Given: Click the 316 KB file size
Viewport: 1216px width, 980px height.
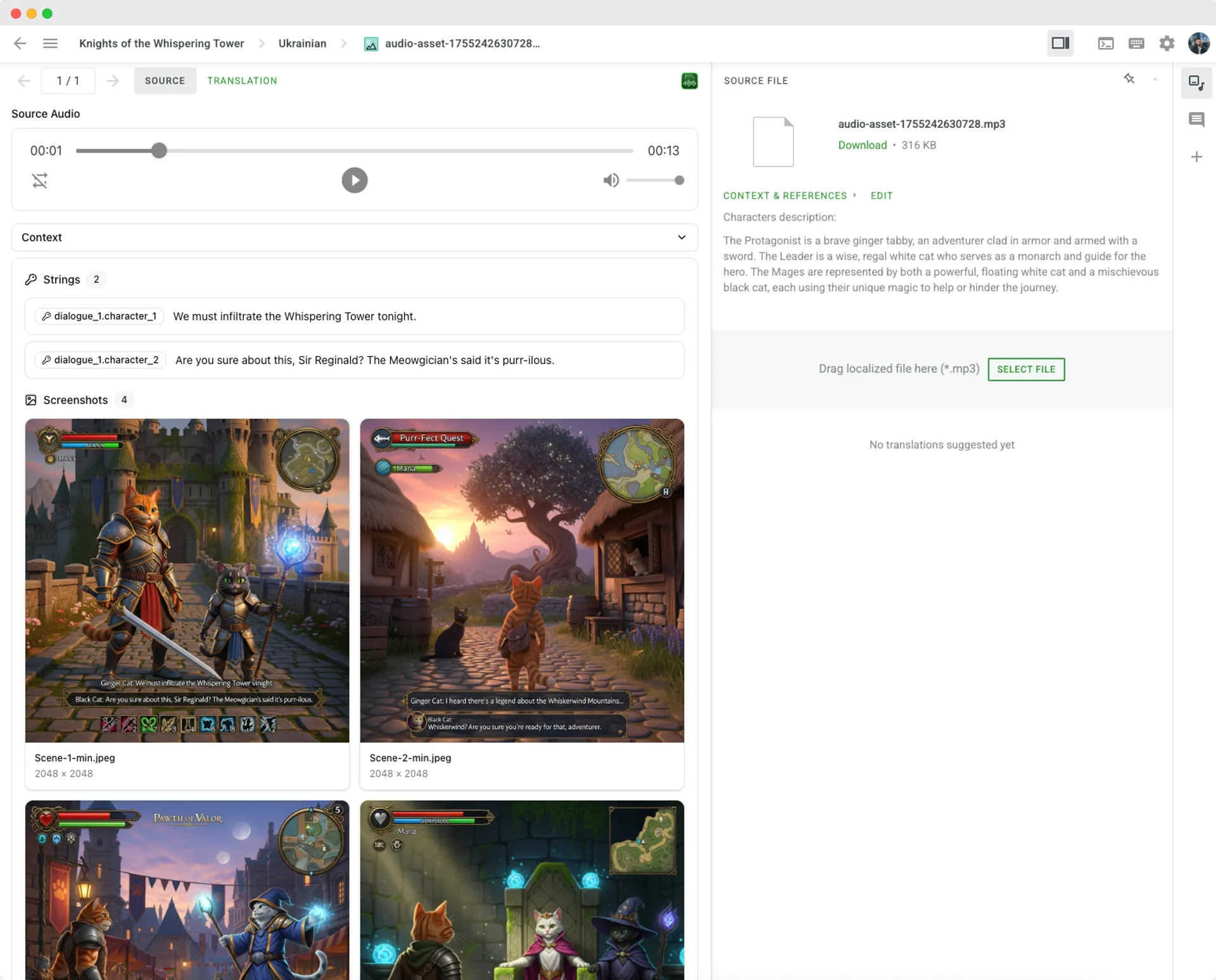Looking at the screenshot, I should (918, 145).
